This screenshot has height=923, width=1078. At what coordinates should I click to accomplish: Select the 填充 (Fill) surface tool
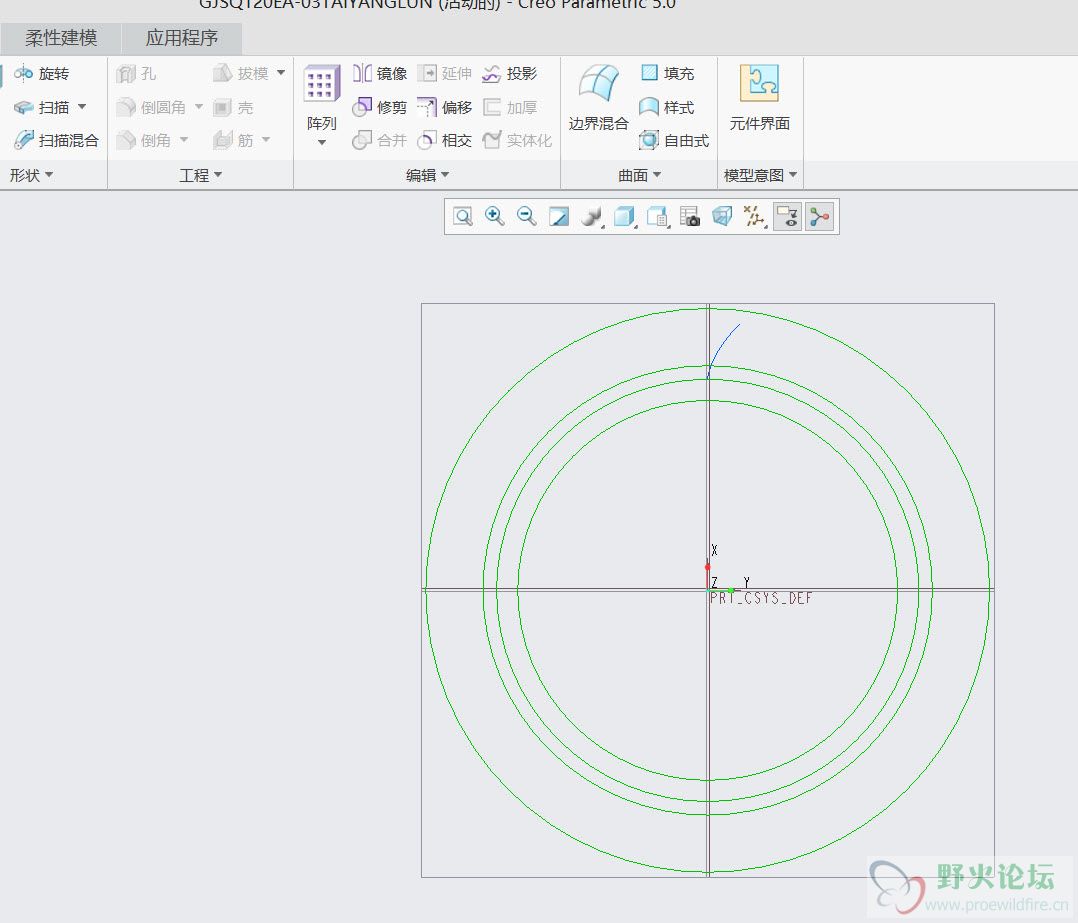click(x=666, y=74)
